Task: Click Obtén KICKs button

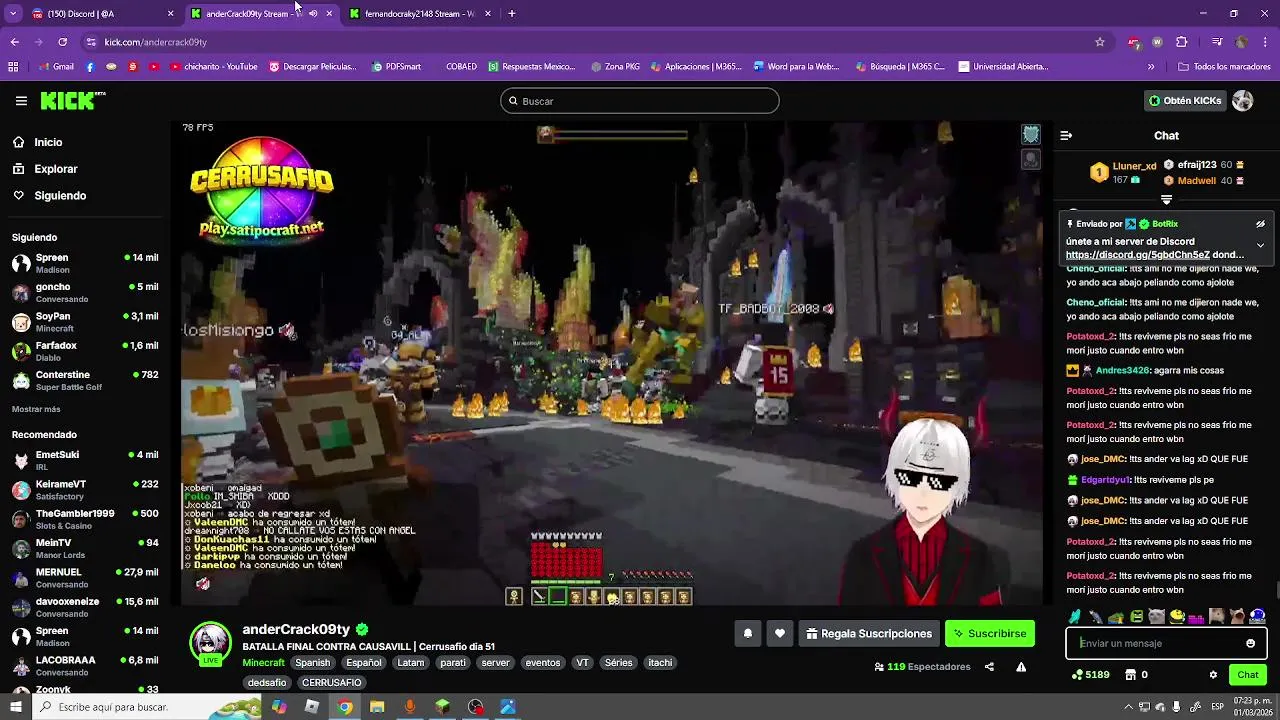Action: tap(1185, 101)
